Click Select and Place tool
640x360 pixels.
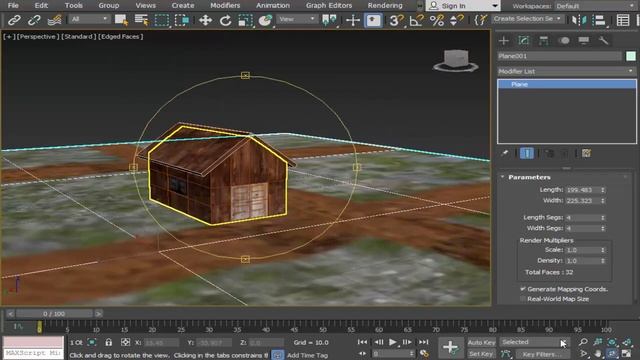[x=265, y=20]
